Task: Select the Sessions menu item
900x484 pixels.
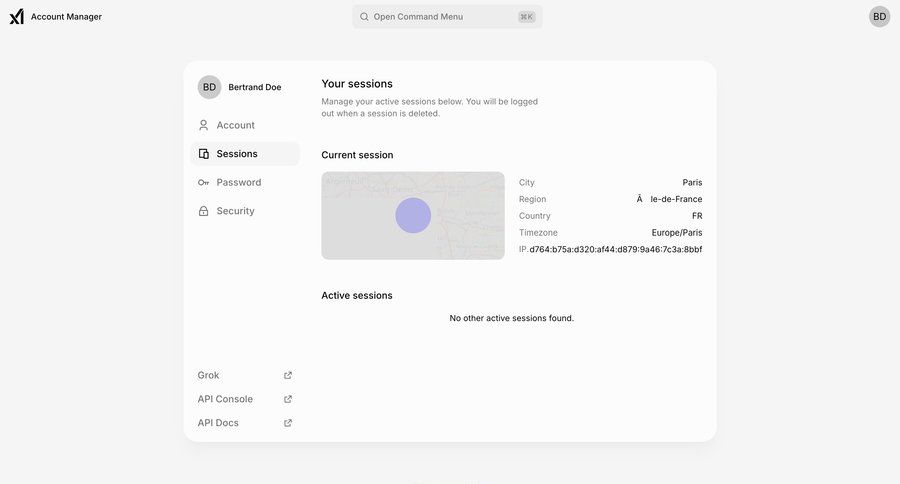Action: [x=245, y=154]
